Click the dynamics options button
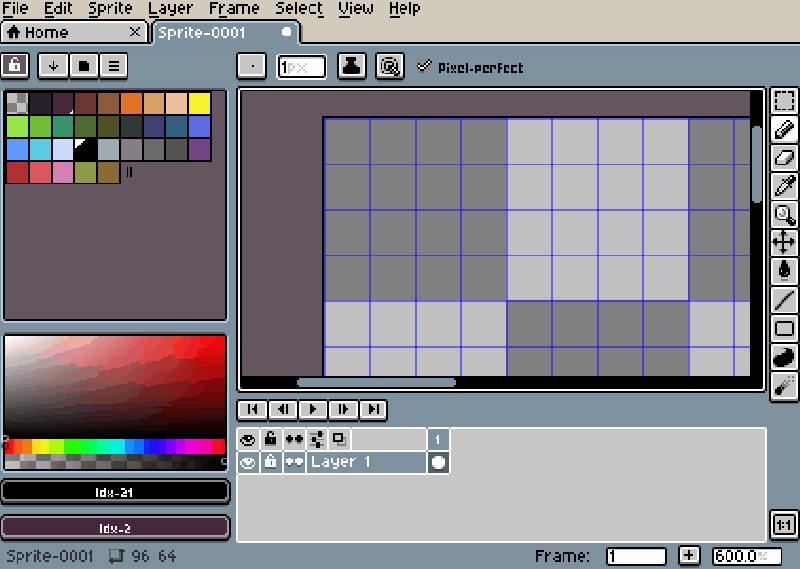Image resolution: width=800 pixels, height=569 pixels. point(390,66)
